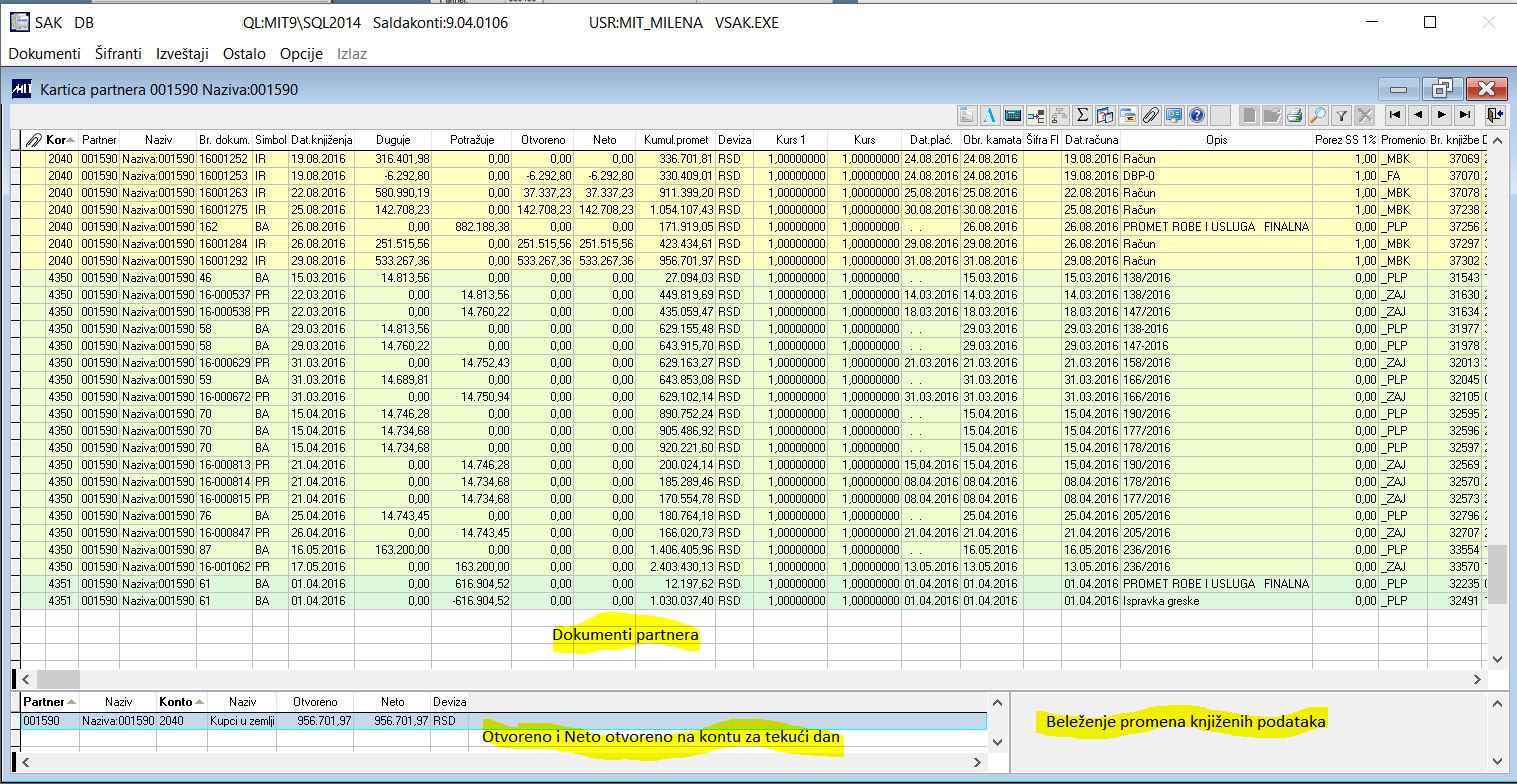Click the font 'A' toolbar icon
This screenshot has height=784, width=1517.
[990, 115]
